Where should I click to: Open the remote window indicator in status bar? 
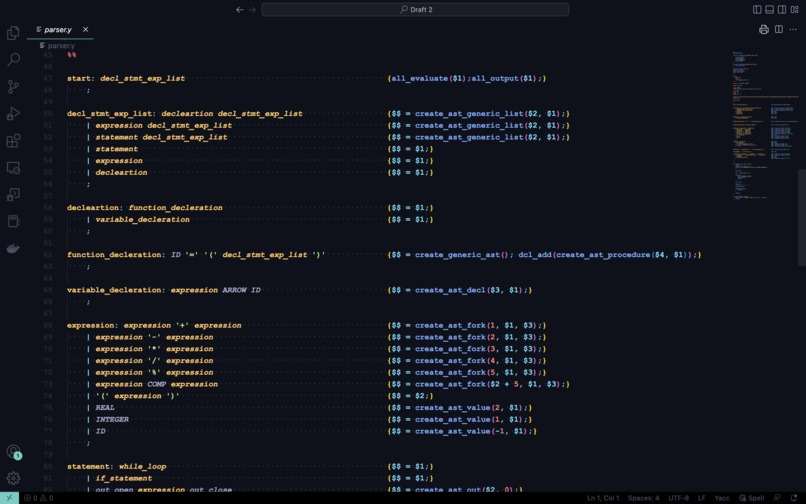9,498
